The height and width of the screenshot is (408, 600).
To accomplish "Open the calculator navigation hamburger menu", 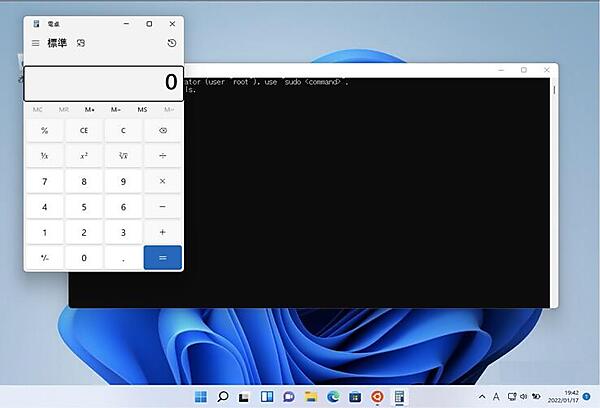I will point(36,43).
